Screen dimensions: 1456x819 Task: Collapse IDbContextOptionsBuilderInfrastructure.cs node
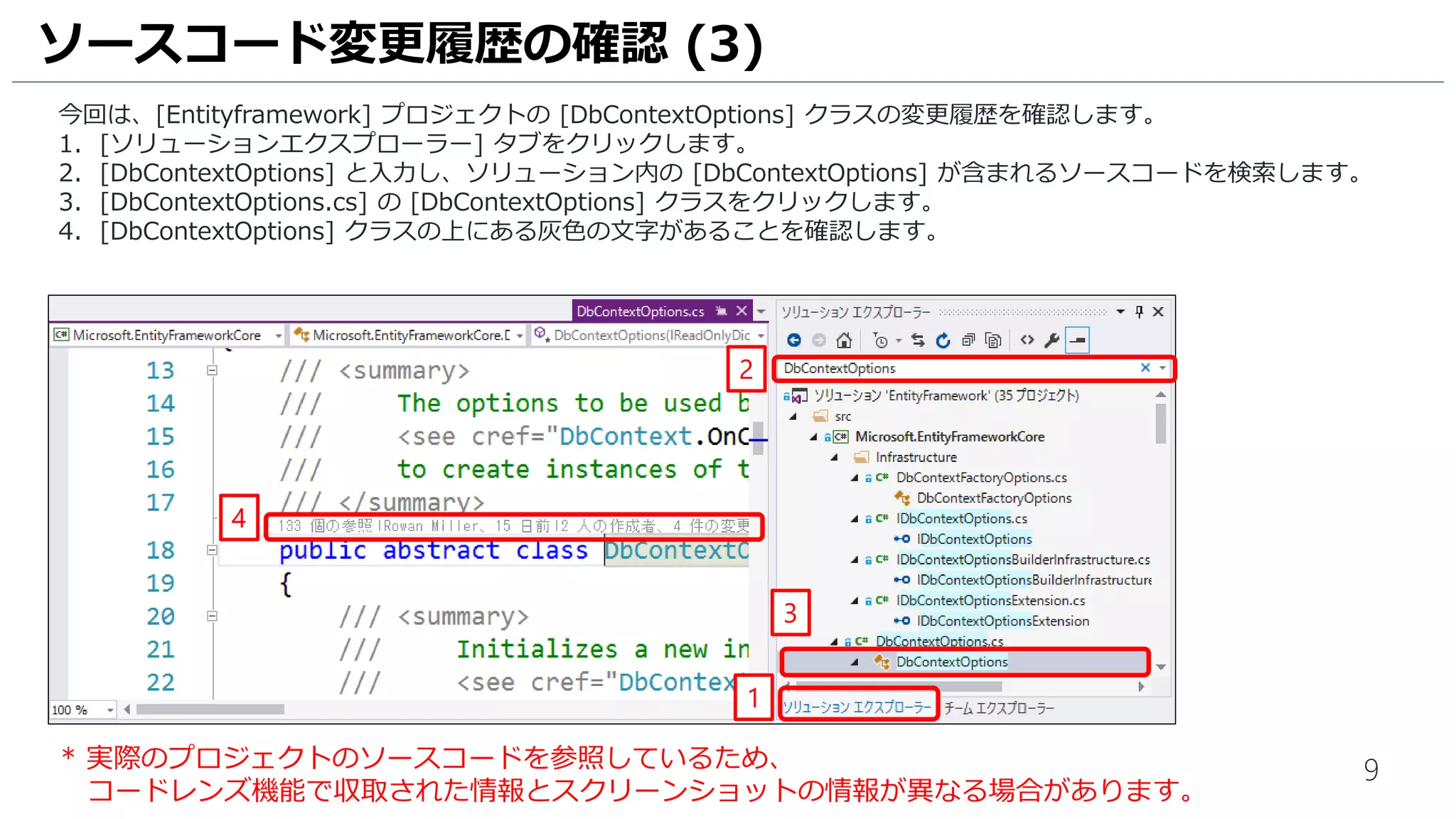pos(855,560)
